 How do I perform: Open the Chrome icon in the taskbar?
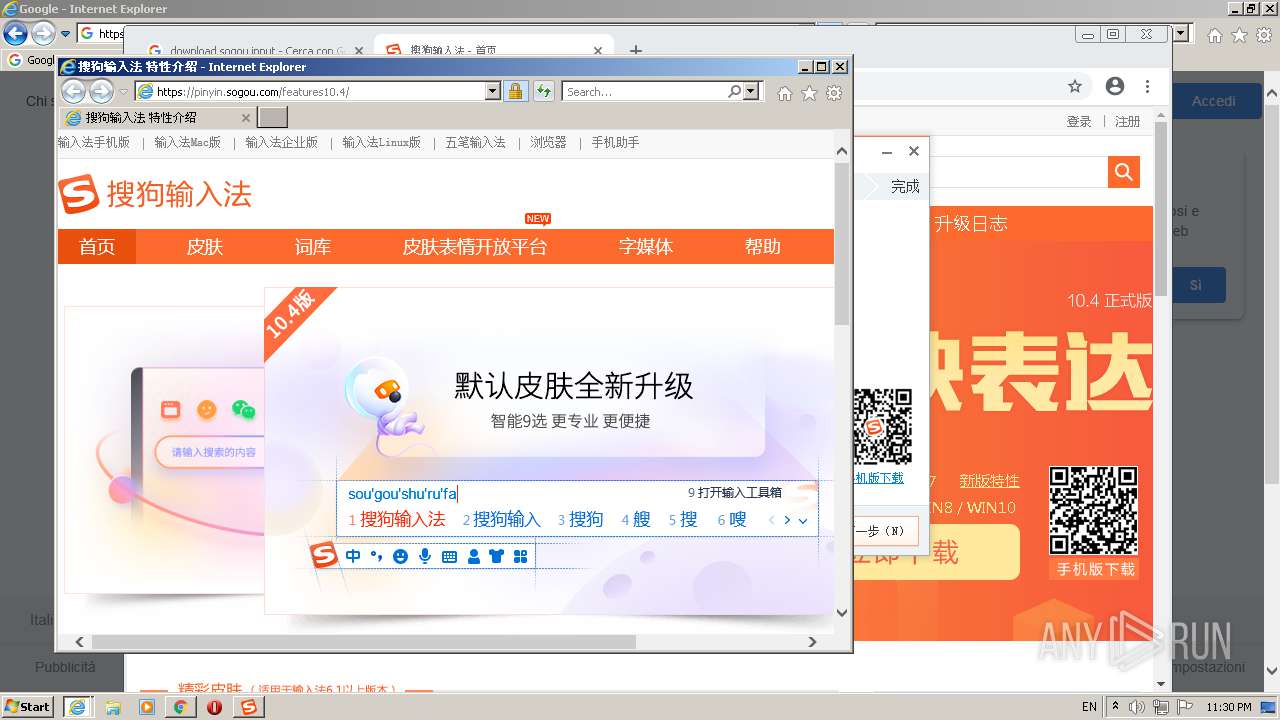coord(180,707)
